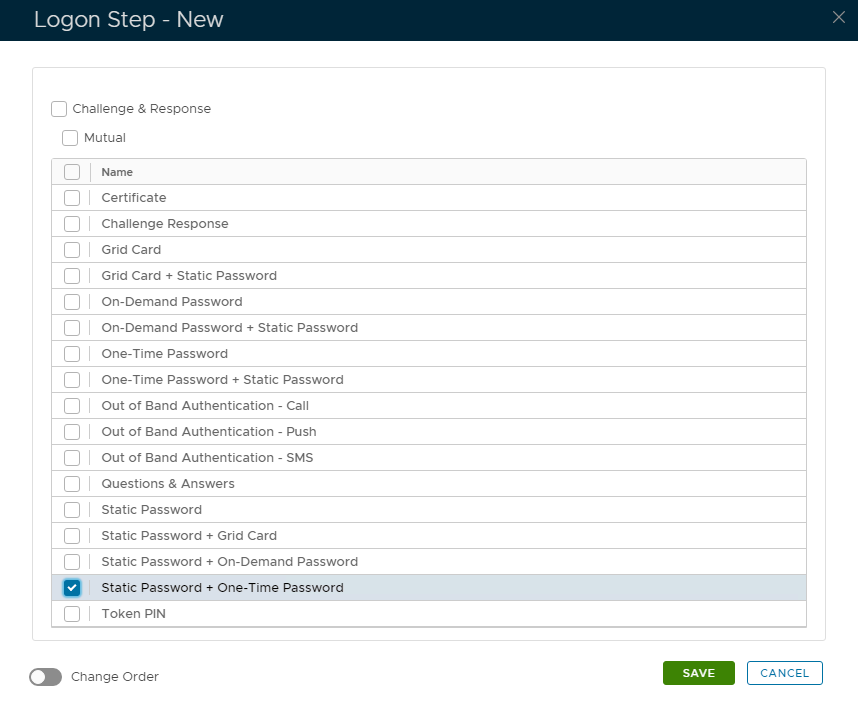Tick the On-Demand Password checkbox
The width and height of the screenshot is (858, 713).
(x=72, y=302)
